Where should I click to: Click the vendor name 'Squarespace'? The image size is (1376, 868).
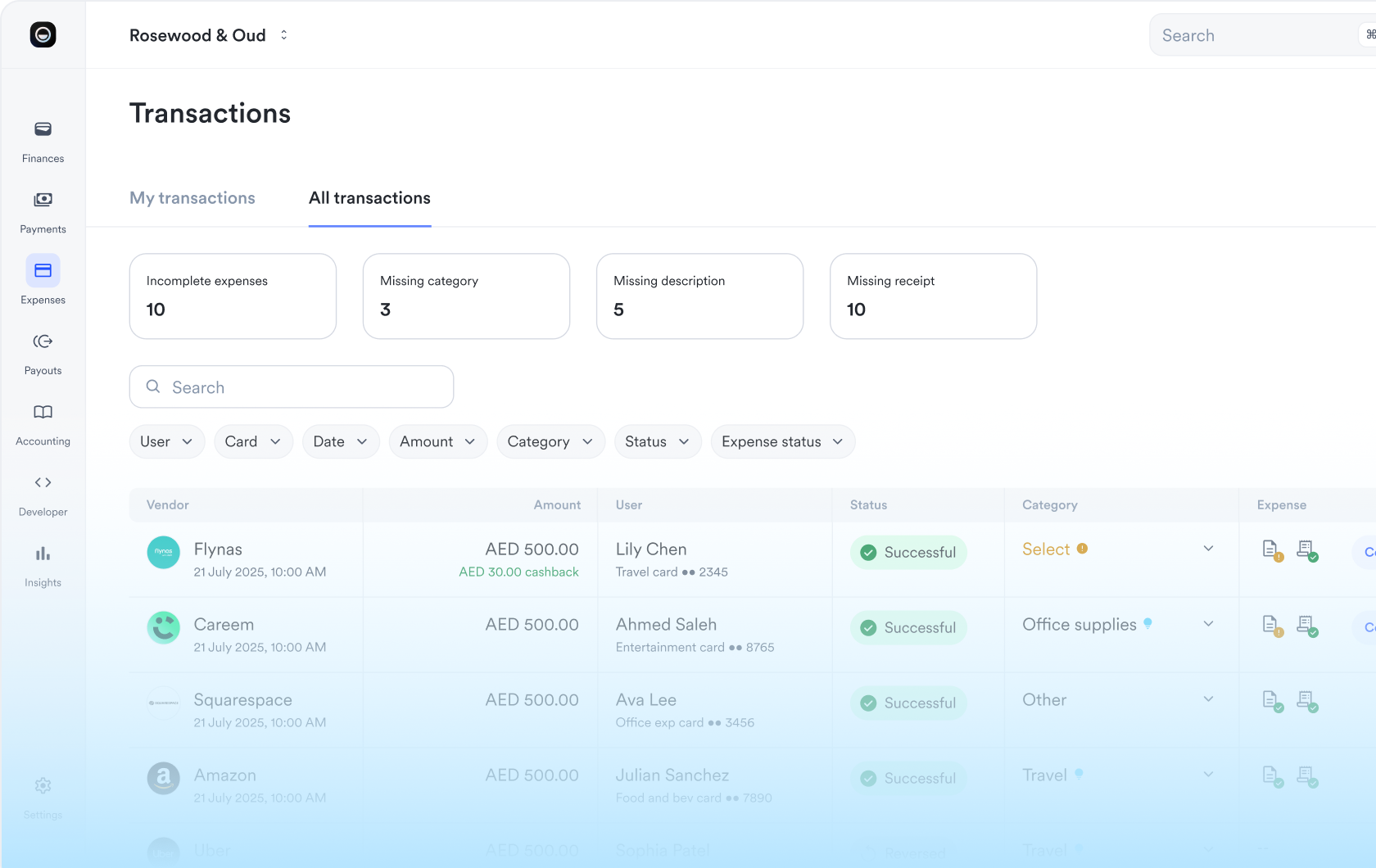point(242,700)
